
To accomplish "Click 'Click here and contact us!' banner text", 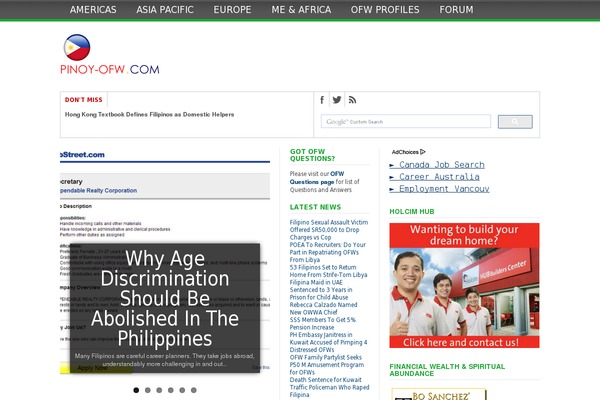I will coord(461,342).
